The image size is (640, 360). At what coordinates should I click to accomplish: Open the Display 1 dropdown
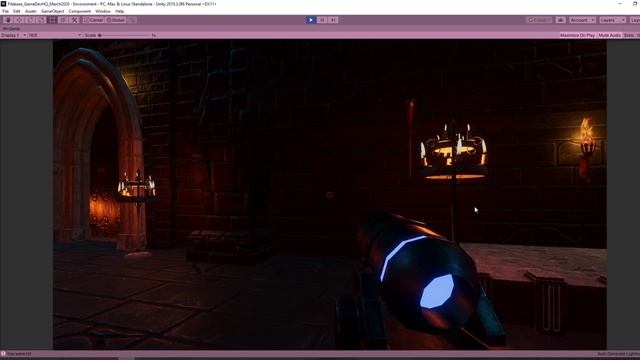tap(13, 36)
